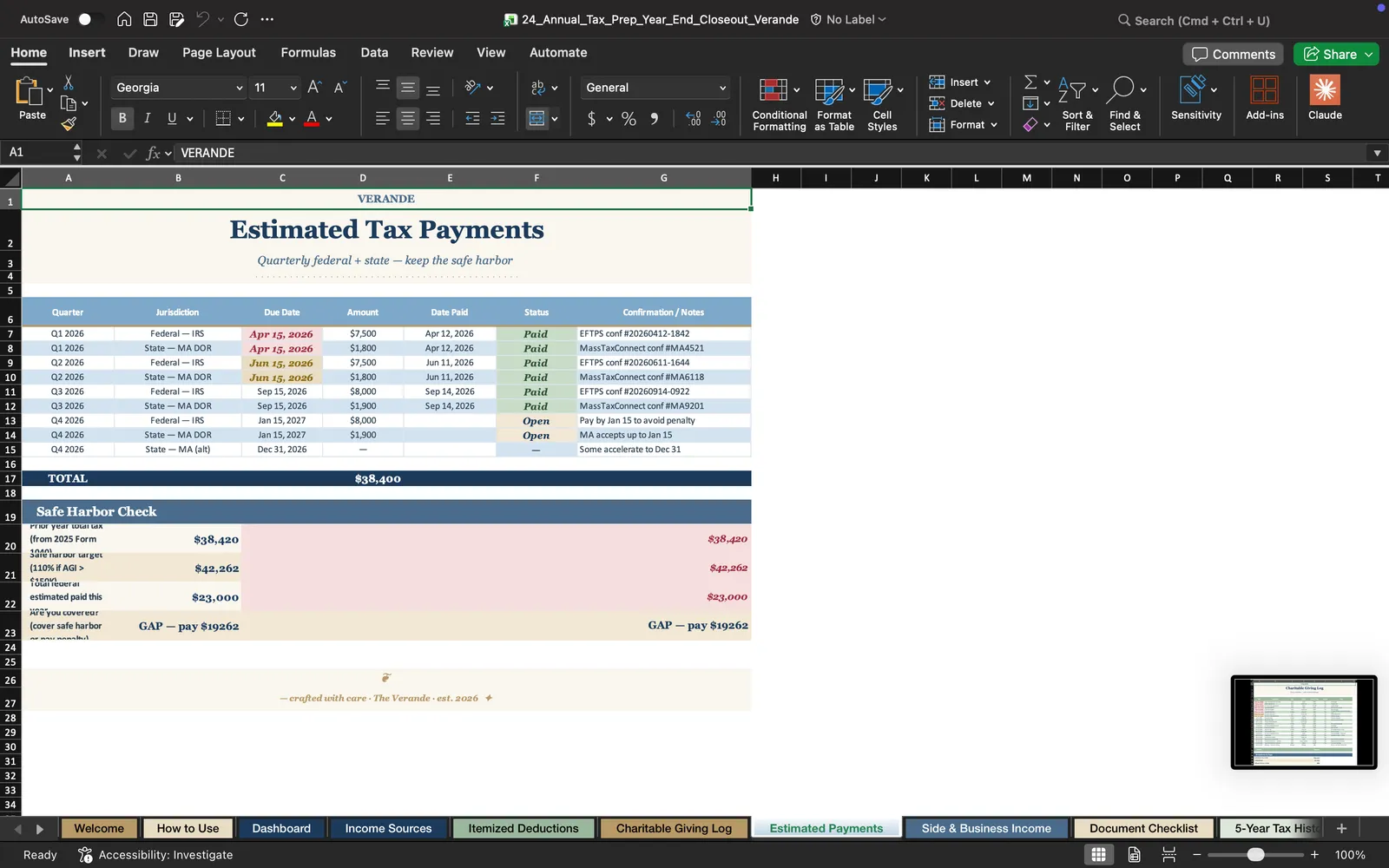Click the Charitable Giving Log preview thumbnail
This screenshot has height=868, width=1389.
[x=1304, y=722]
